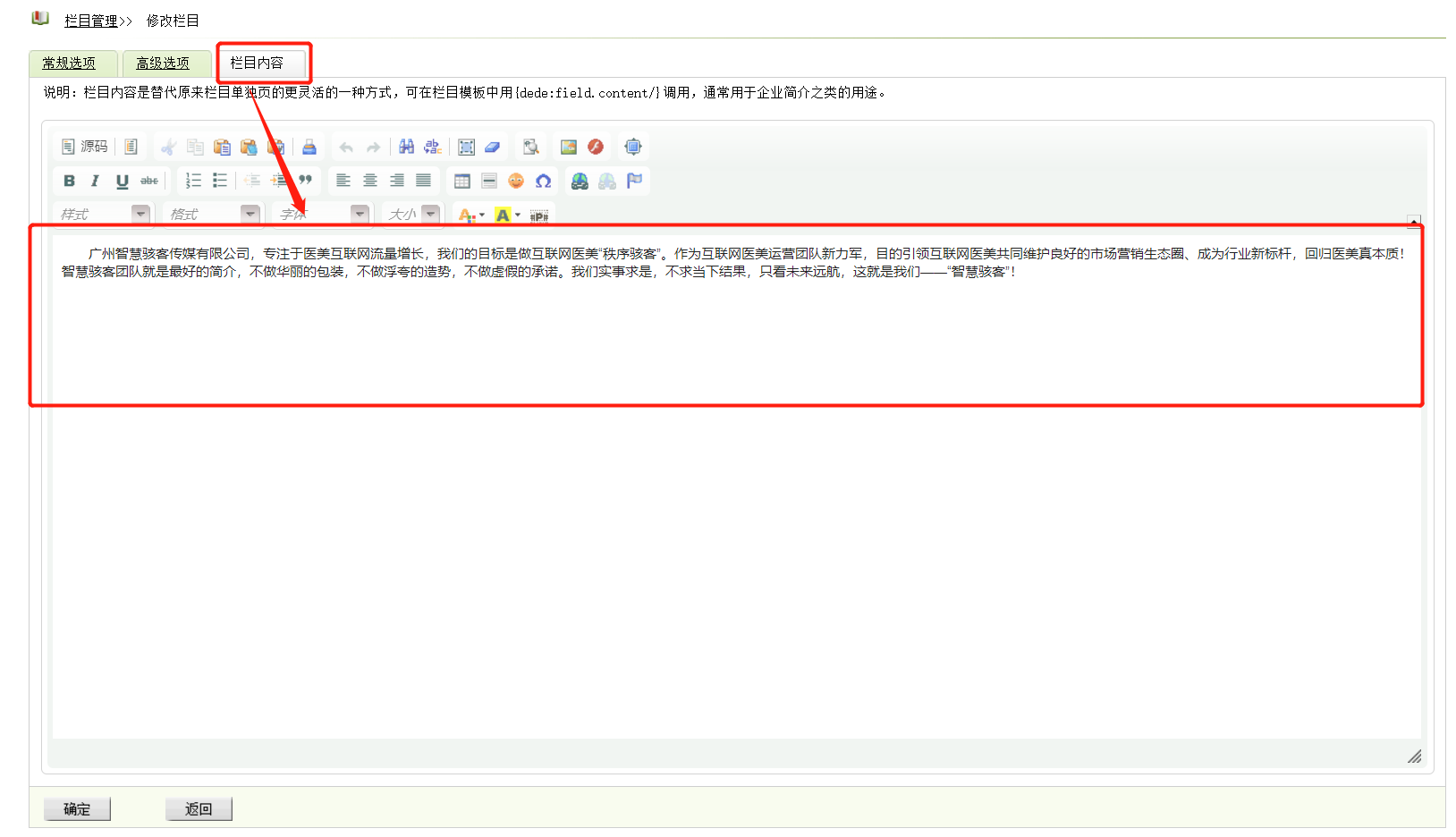1456x837 pixels.
Task: Open the Templates icon next to 源码
Action: pos(131,147)
